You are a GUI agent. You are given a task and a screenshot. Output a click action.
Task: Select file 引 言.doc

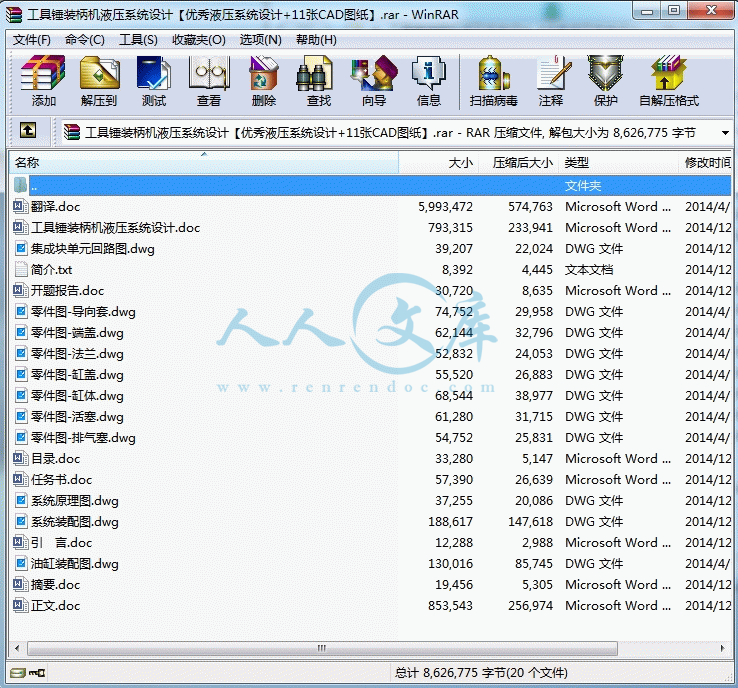click(x=61, y=543)
